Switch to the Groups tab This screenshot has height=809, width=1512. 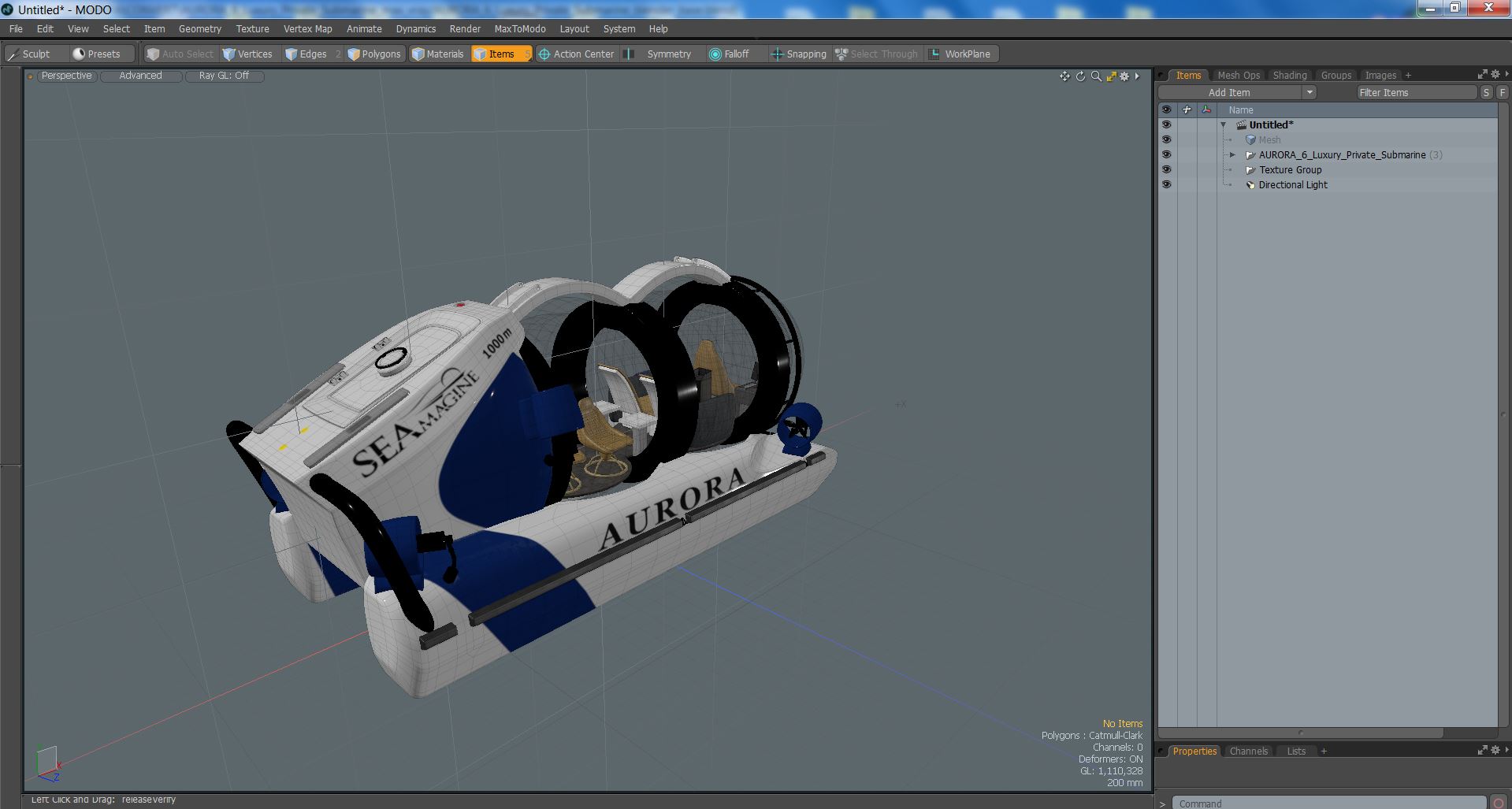point(1336,75)
